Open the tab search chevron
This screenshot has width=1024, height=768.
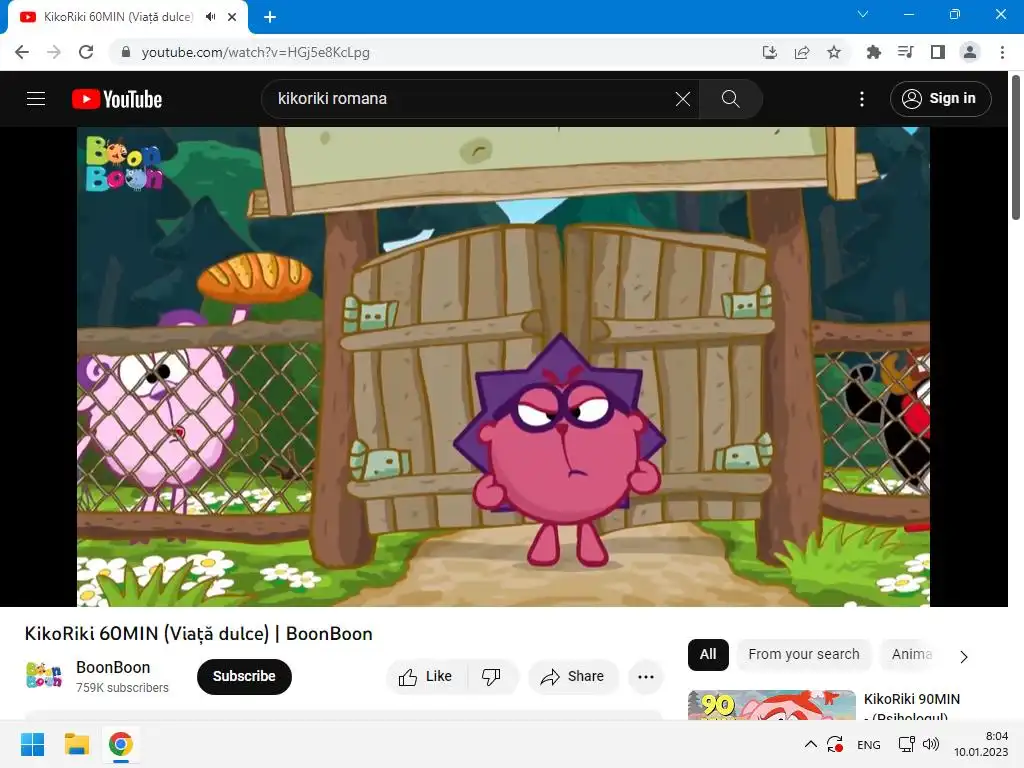pos(863,14)
